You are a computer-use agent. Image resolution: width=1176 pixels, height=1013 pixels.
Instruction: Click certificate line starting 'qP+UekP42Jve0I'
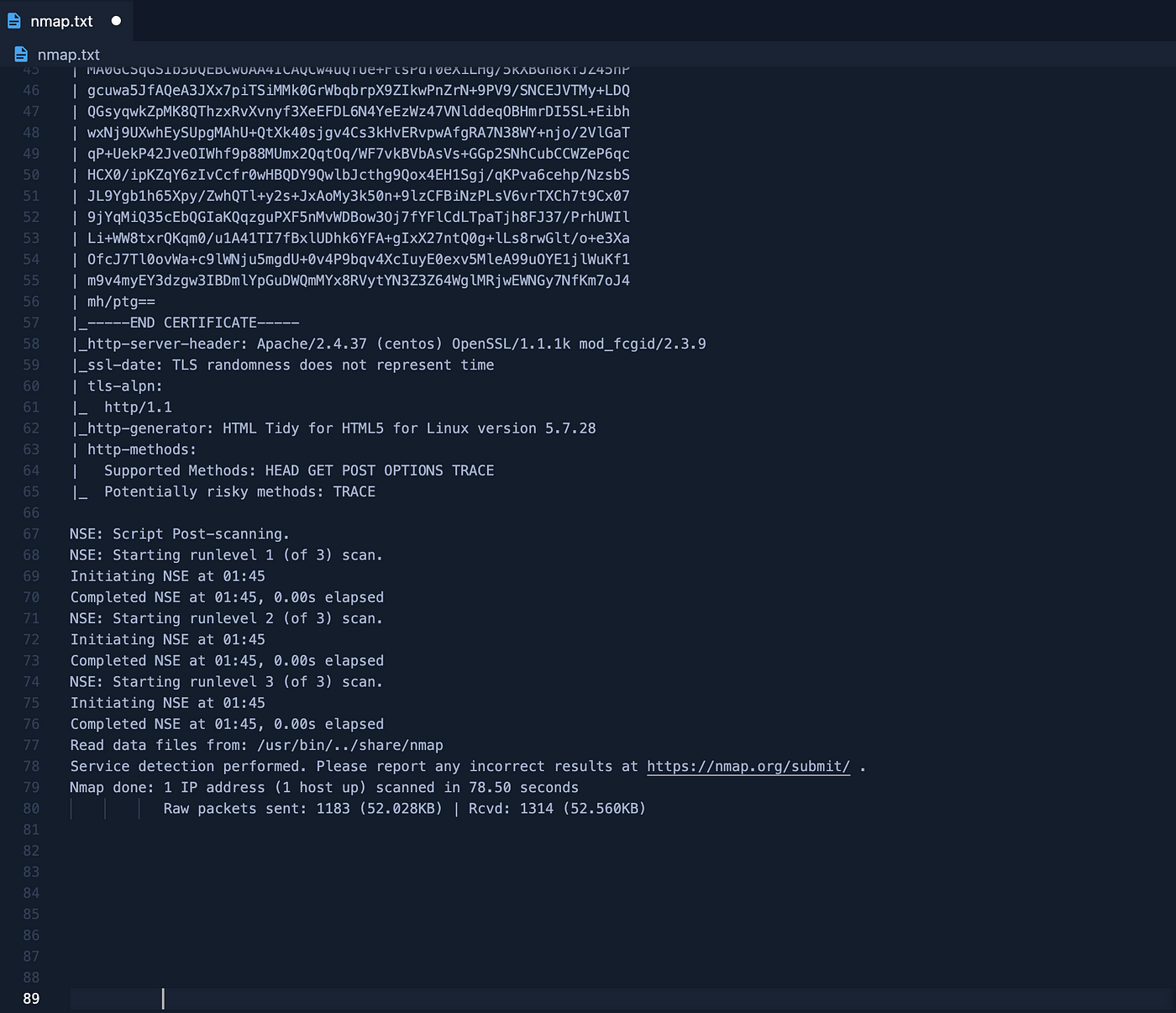click(x=350, y=154)
